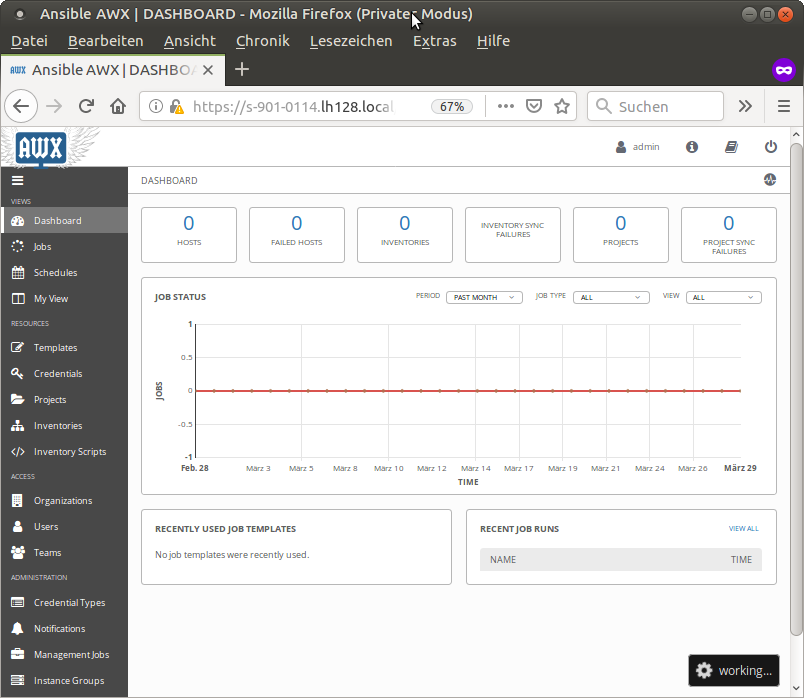The width and height of the screenshot is (804, 698).
Task: Open the Ansicht menu
Action: pos(190,41)
